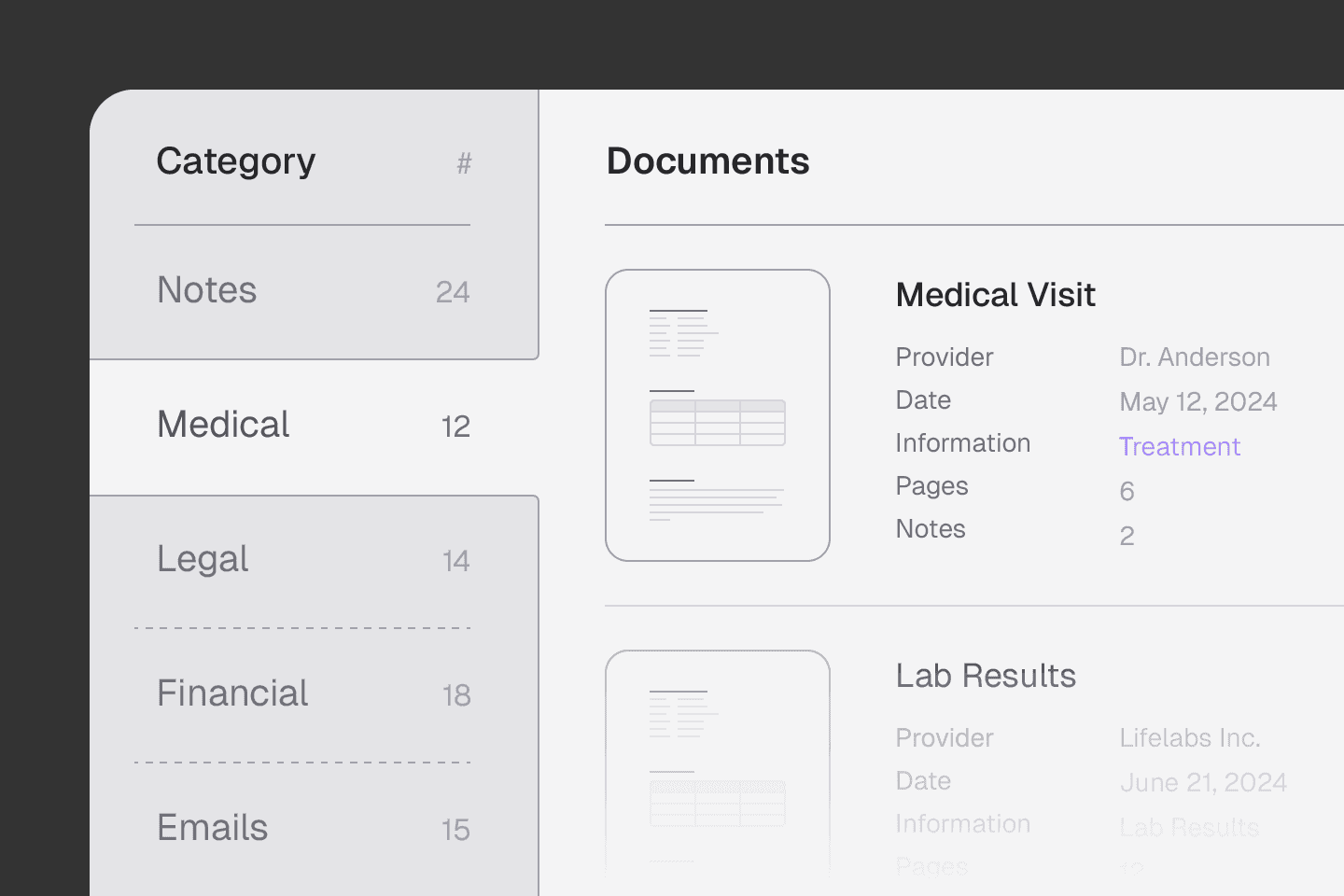The image size is (1344, 896).
Task: Switch to the Legal category
Action: (203, 559)
